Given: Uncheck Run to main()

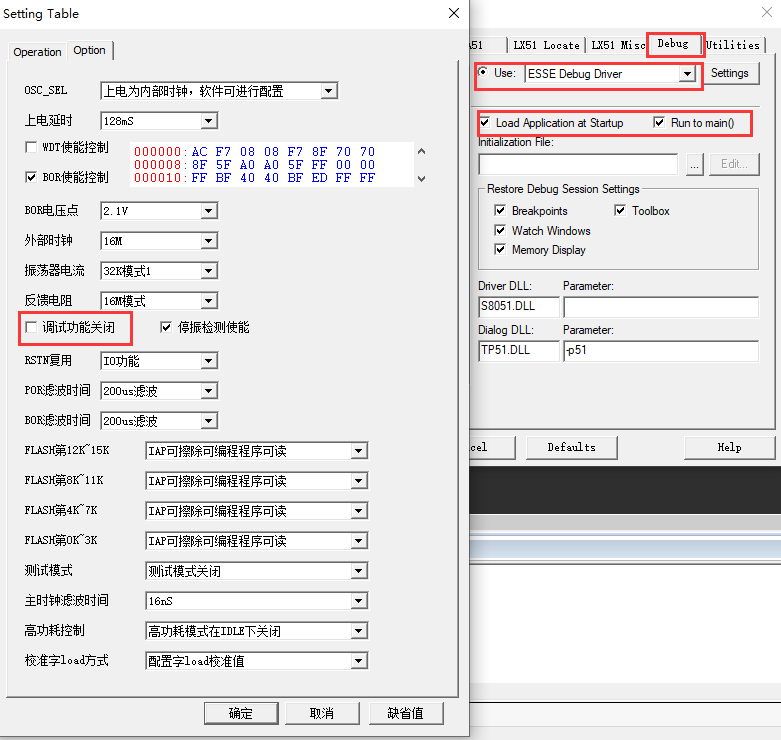Looking at the screenshot, I should pos(659,122).
